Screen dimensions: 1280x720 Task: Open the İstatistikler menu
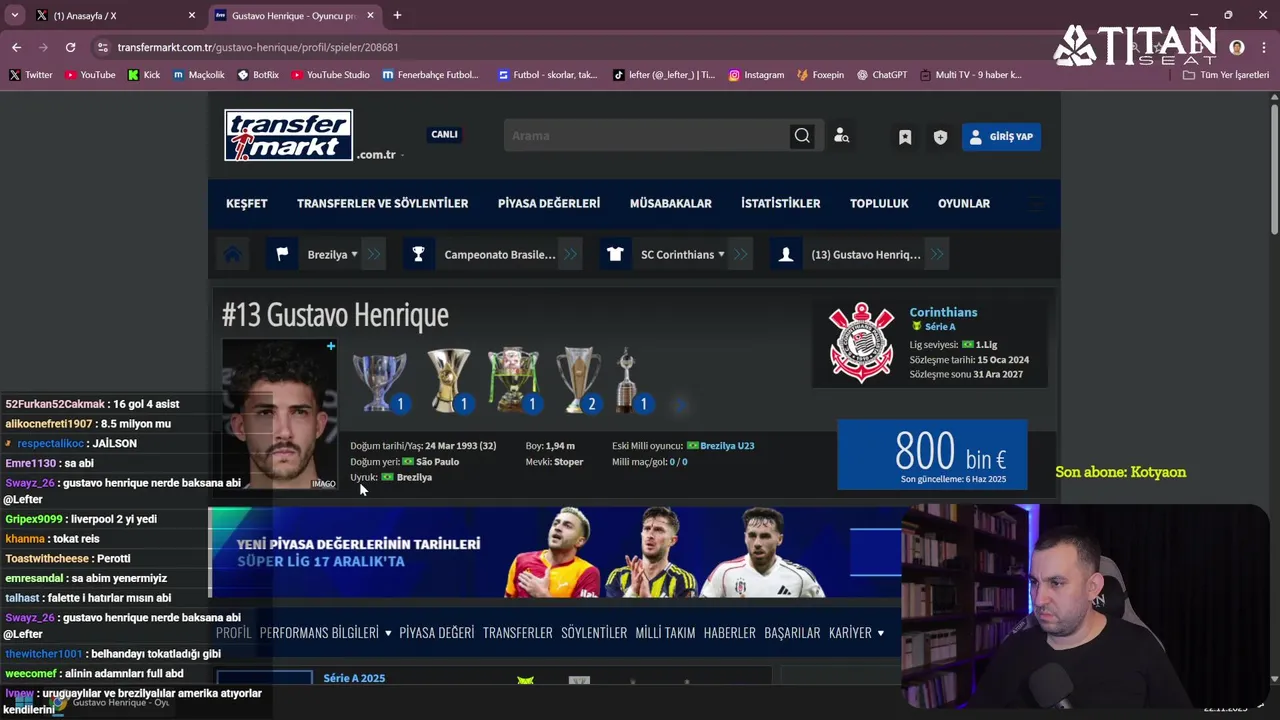pos(781,203)
